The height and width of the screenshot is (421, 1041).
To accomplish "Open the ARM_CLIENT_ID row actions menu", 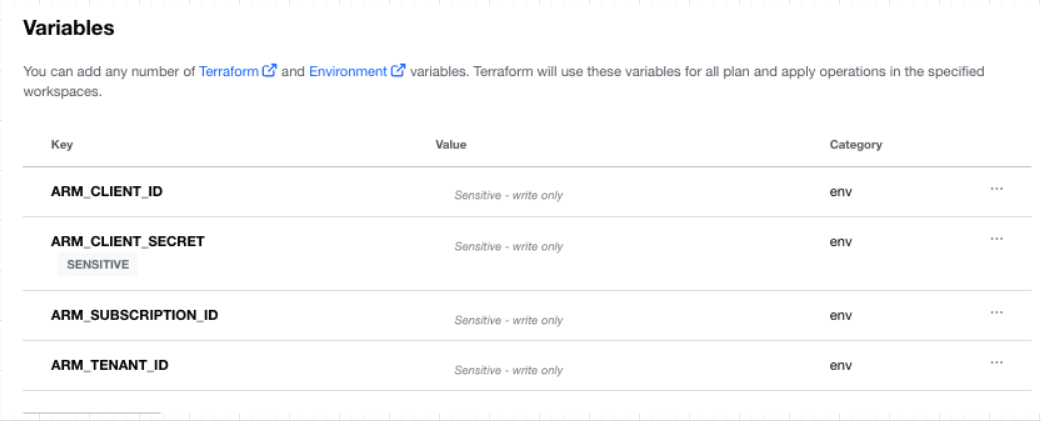I will click(996, 188).
